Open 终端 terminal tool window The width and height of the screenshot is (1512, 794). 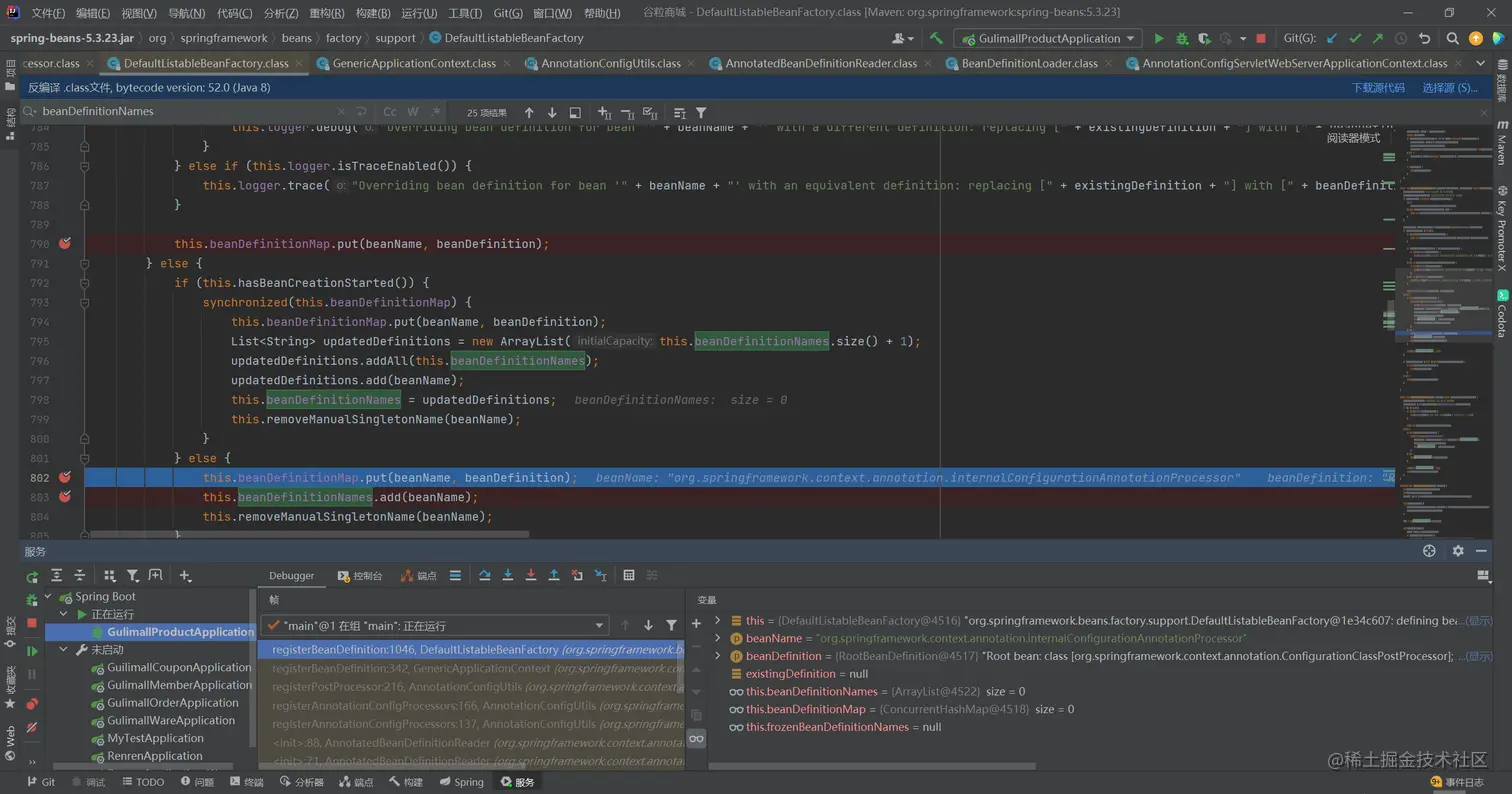(246, 782)
